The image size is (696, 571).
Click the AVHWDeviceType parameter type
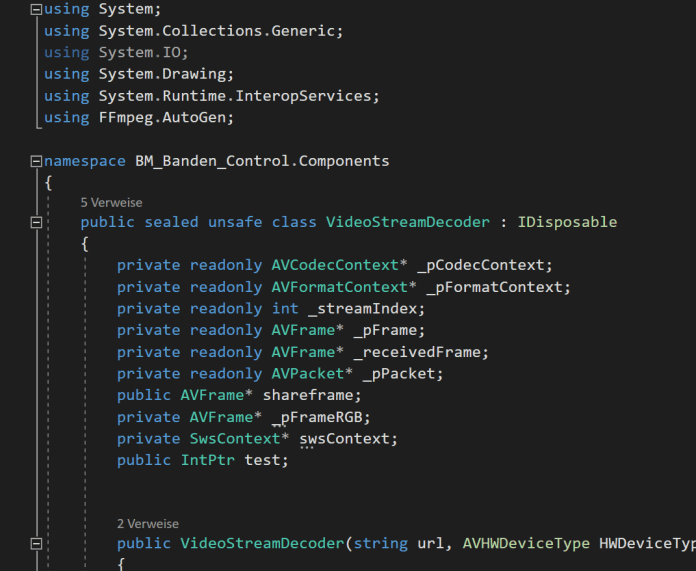[526, 544]
